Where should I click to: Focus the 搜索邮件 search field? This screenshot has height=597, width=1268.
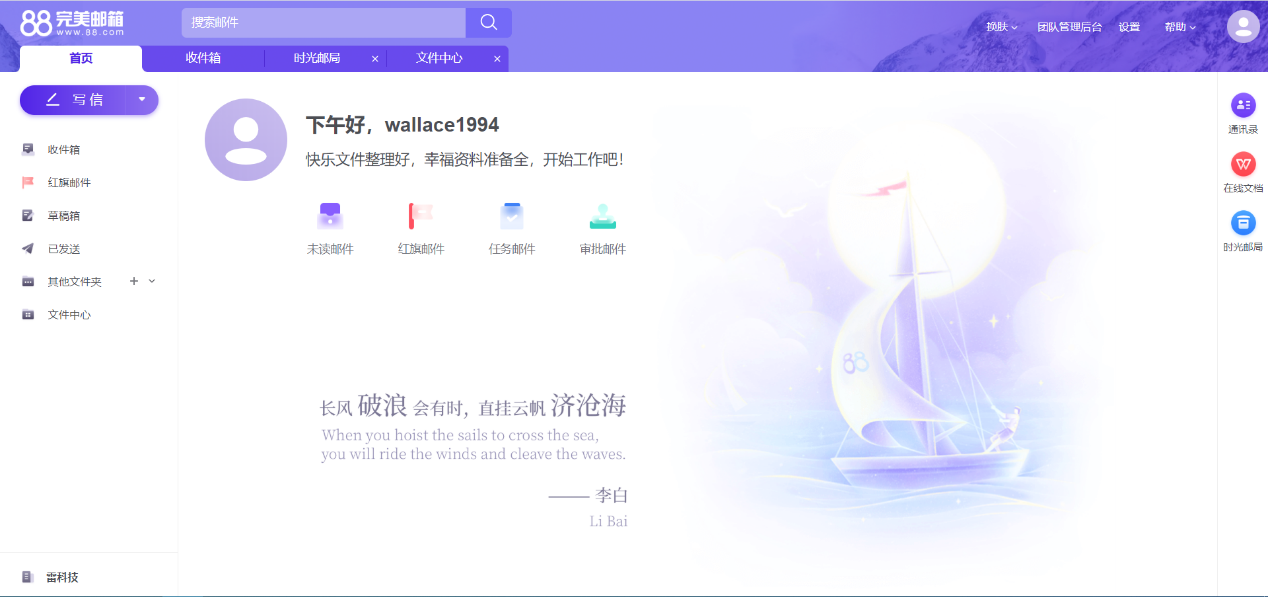point(324,22)
